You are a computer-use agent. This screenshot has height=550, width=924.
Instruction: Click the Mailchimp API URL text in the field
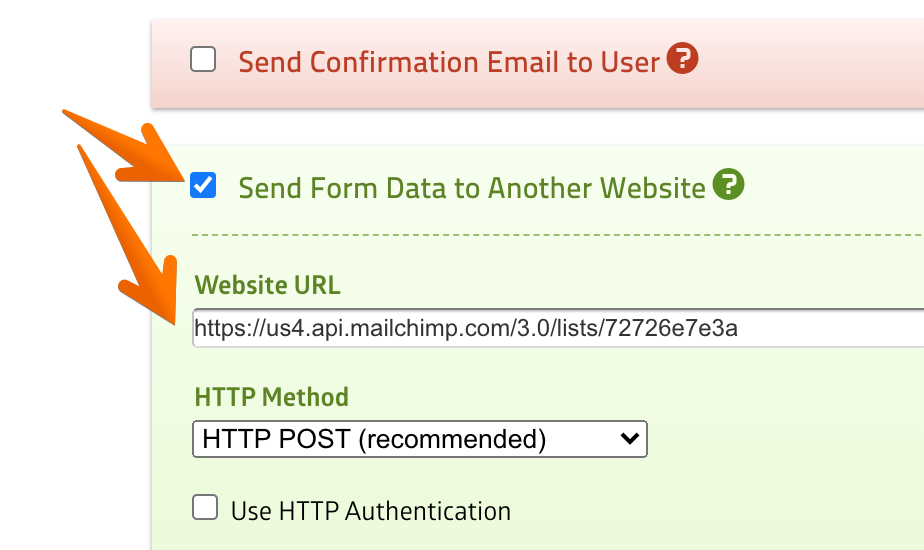pyautogui.click(x=466, y=328)
